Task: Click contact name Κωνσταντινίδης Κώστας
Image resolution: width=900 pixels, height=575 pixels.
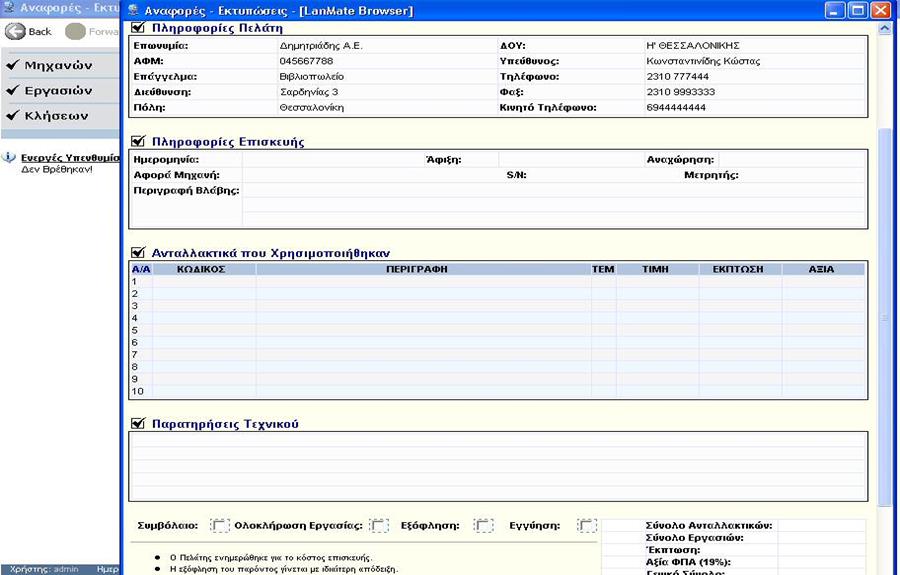Action: point(703,61)
